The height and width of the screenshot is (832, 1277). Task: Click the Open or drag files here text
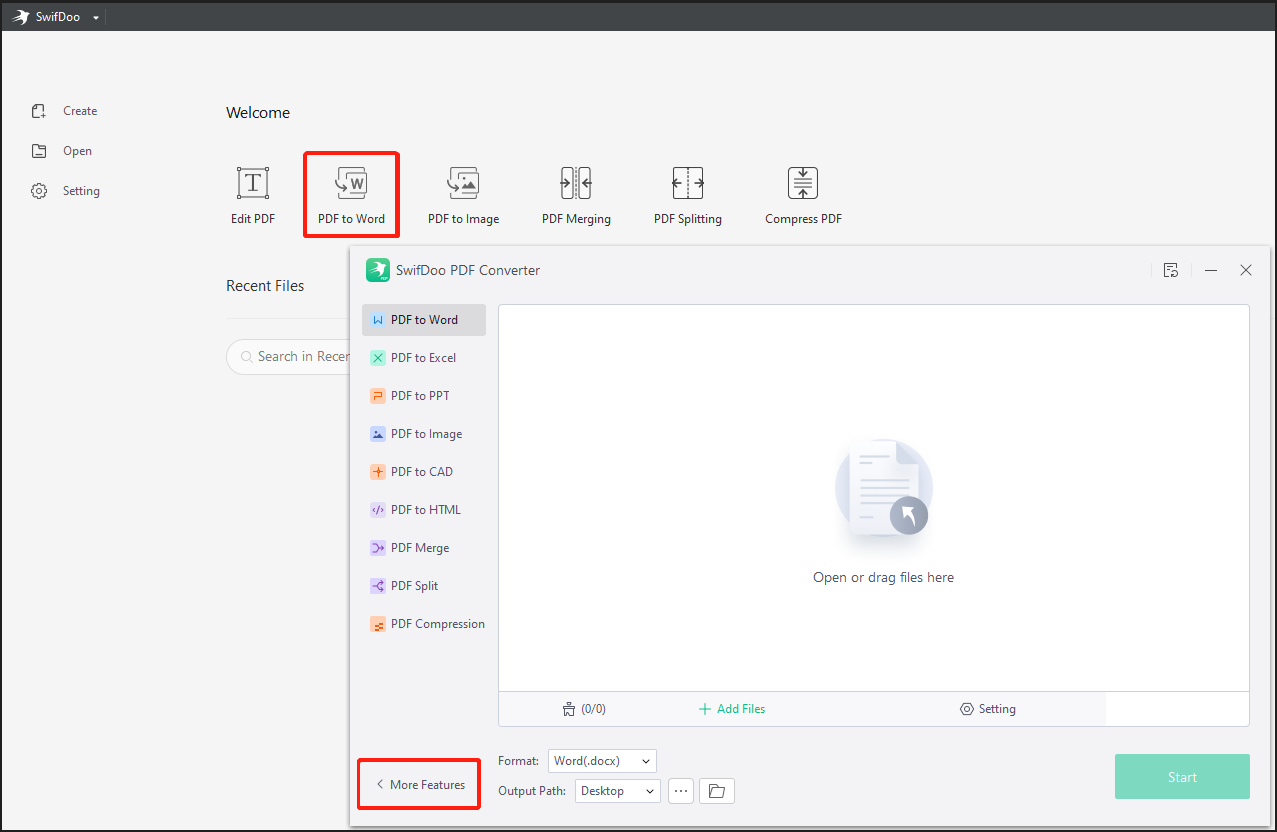click(883, 577)
